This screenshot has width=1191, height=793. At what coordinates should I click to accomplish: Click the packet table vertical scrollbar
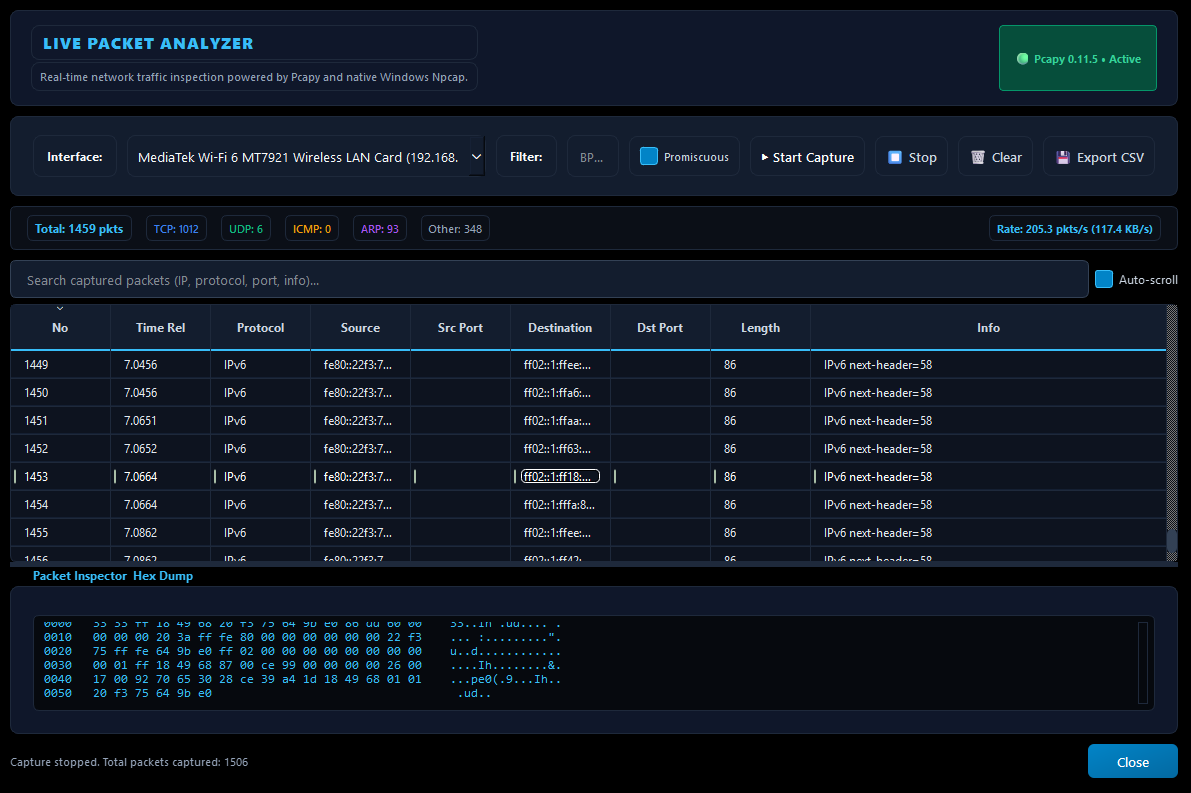pyautogui.click(x=1171, y=433)
